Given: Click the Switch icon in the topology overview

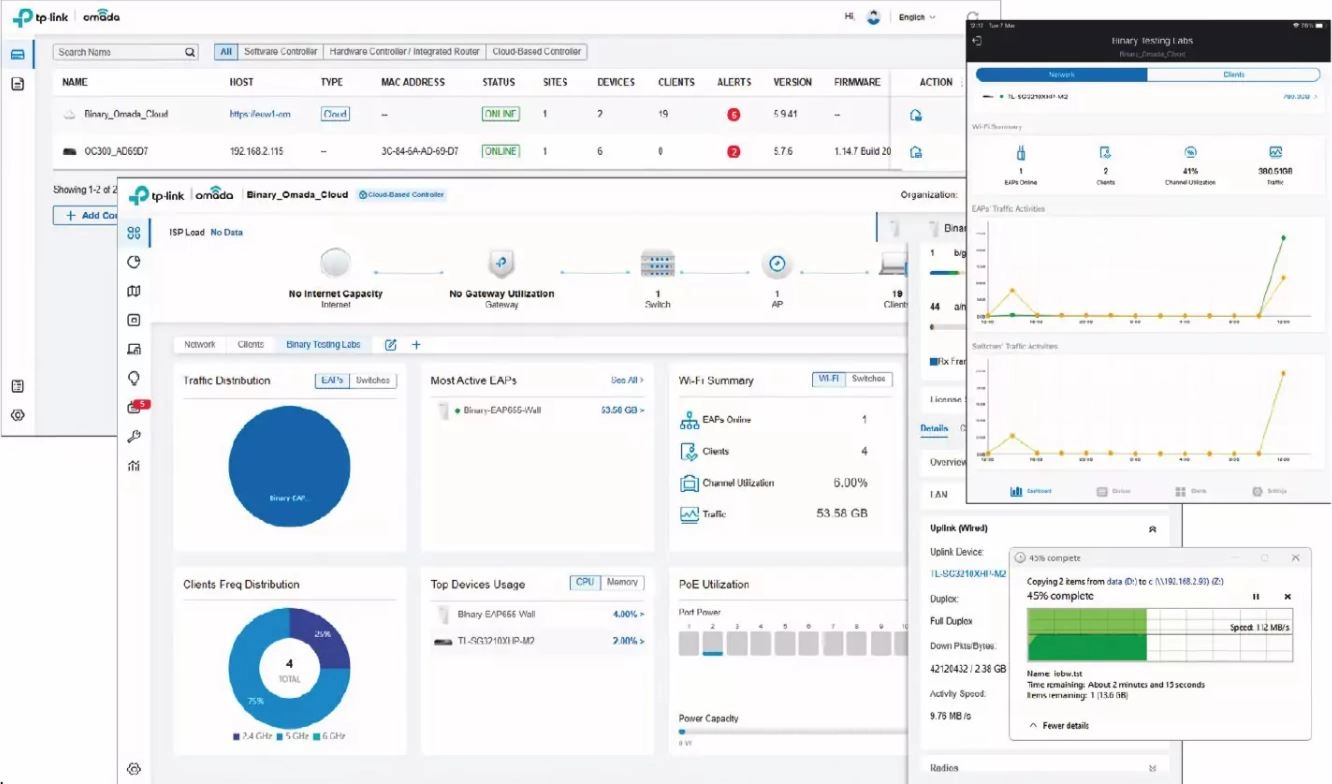Looking at the screenshot, I should (658, 264).
